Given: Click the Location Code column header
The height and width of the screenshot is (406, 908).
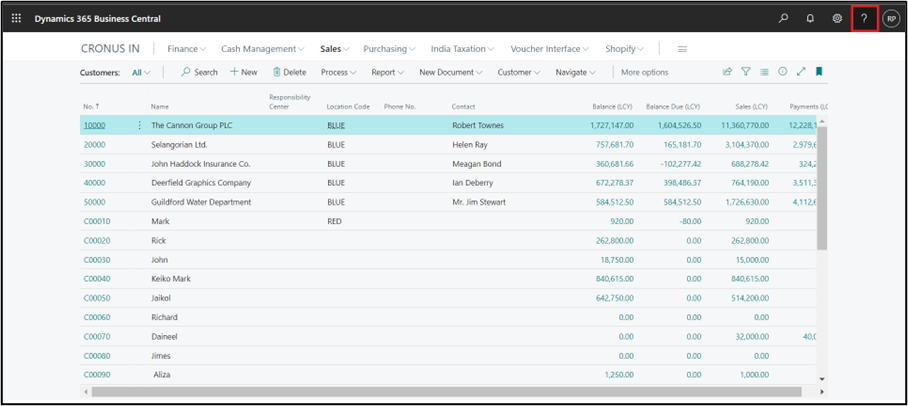Looking at the screenshot, I should point(348,107).
